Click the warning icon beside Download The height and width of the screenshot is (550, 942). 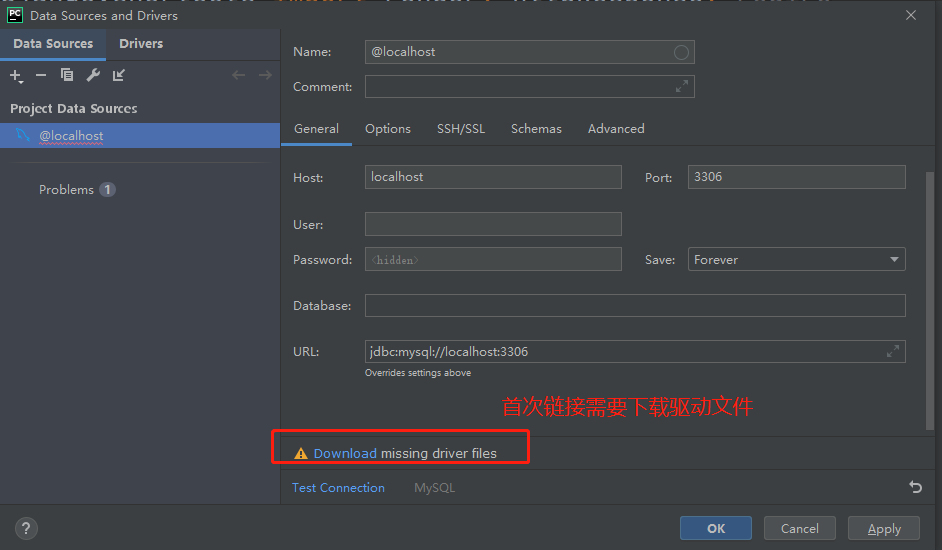[x=300, y=454]
